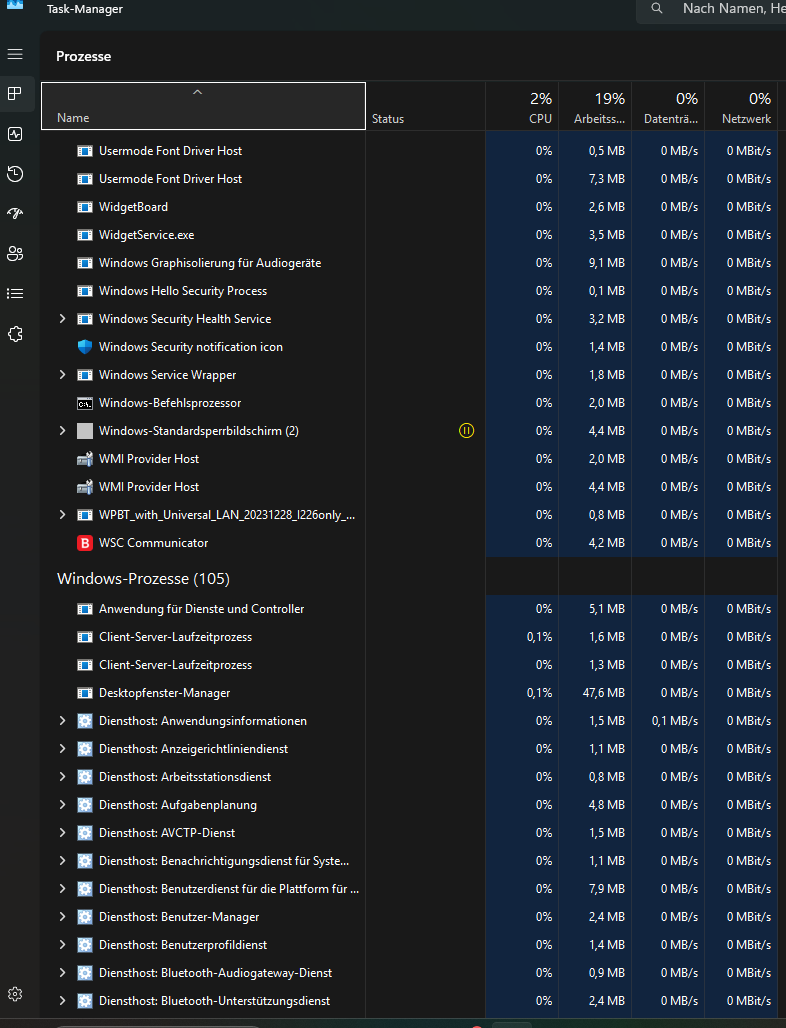
Task: Click the 9,1 MB memory cell
Action: click(595, 263)
